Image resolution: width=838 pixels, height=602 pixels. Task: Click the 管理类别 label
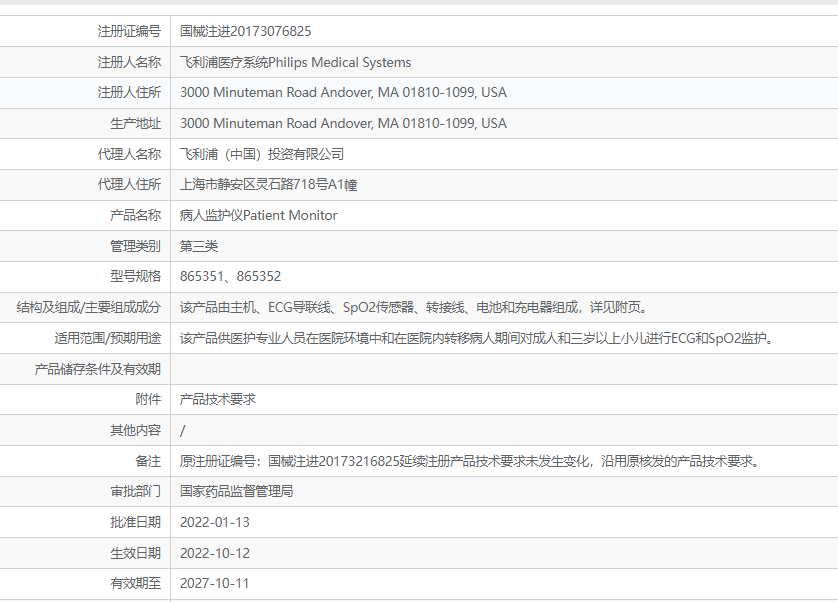[x=135, y=246]
